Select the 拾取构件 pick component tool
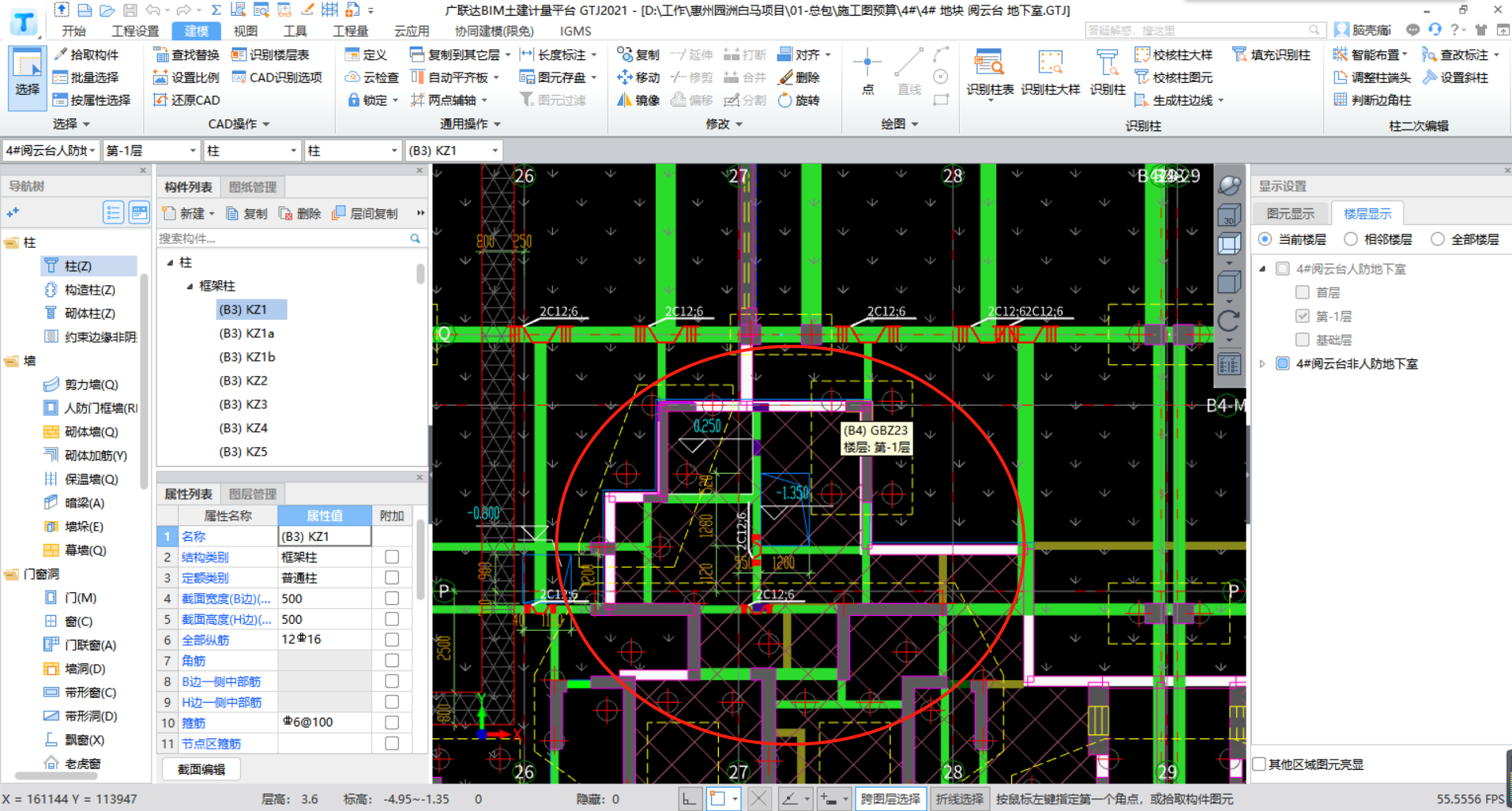 click(86, 54)
